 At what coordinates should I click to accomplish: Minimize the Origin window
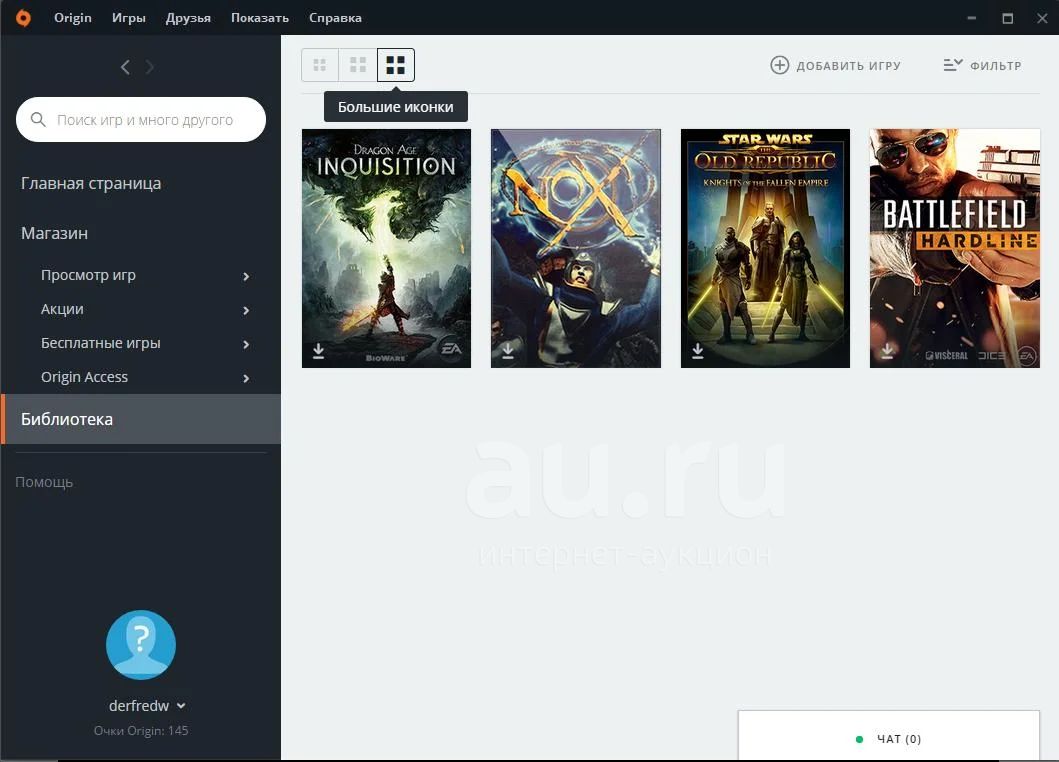971,18
